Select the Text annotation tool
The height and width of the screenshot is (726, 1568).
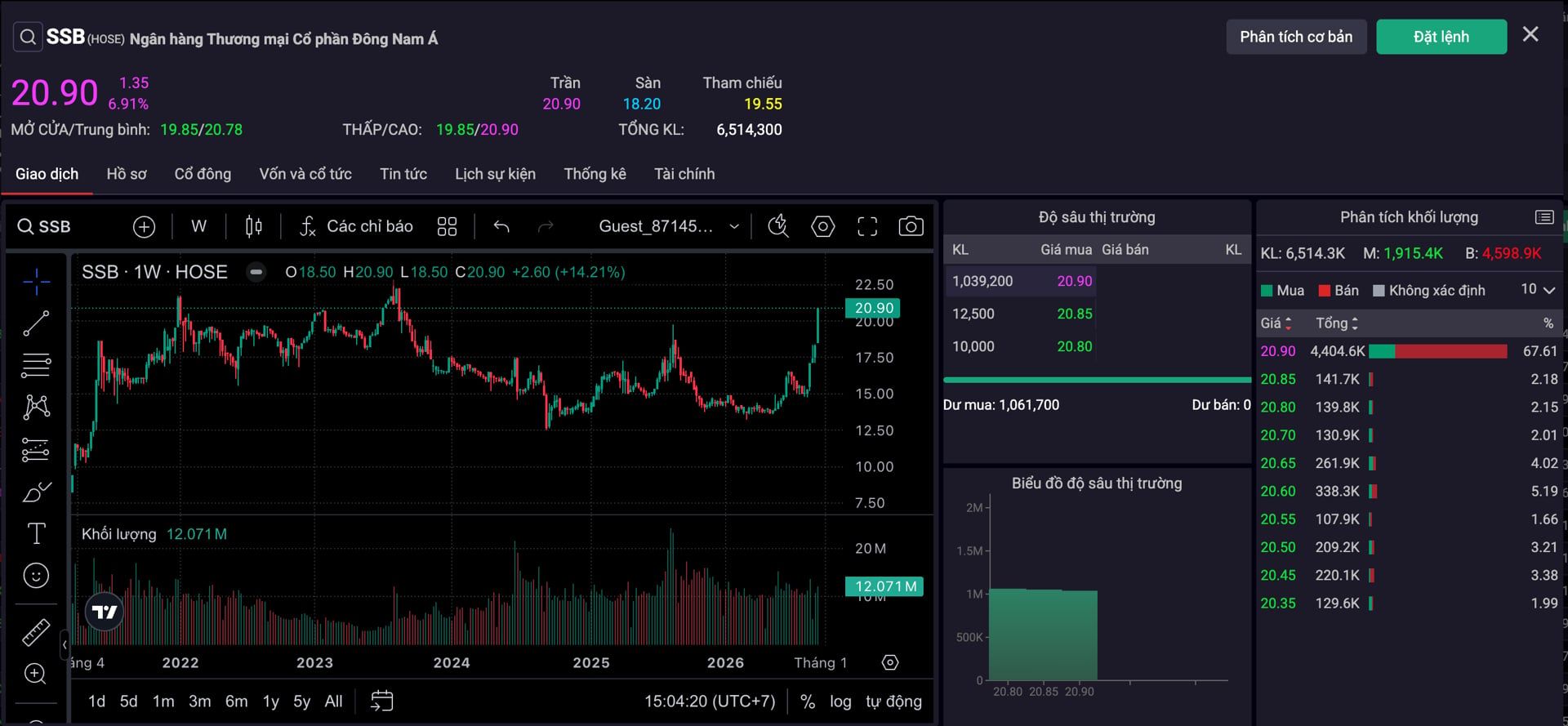[x=36, y=533]
